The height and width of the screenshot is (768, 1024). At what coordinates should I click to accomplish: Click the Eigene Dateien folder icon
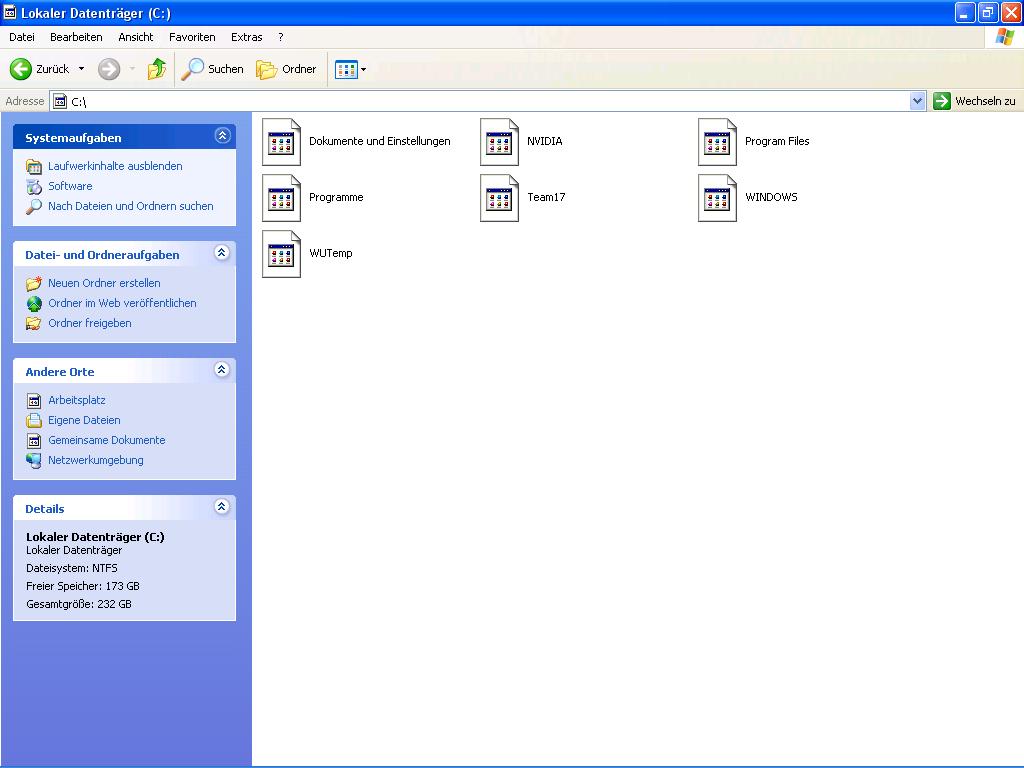[34, 421]
